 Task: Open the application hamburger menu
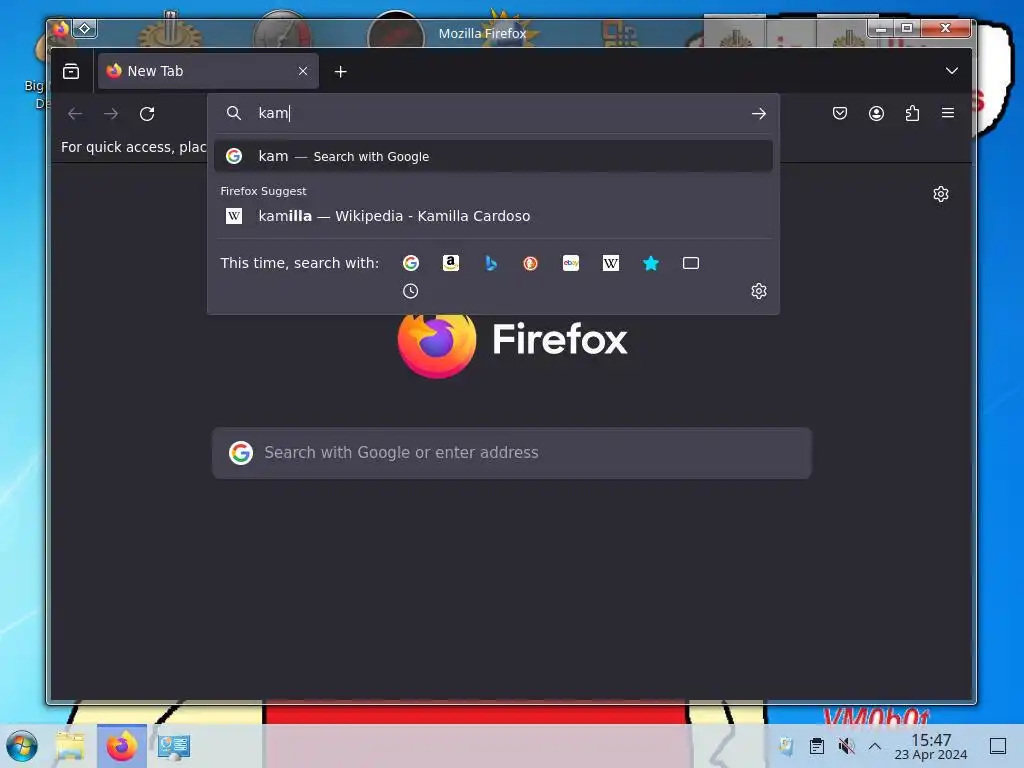[x=948, y=114]
